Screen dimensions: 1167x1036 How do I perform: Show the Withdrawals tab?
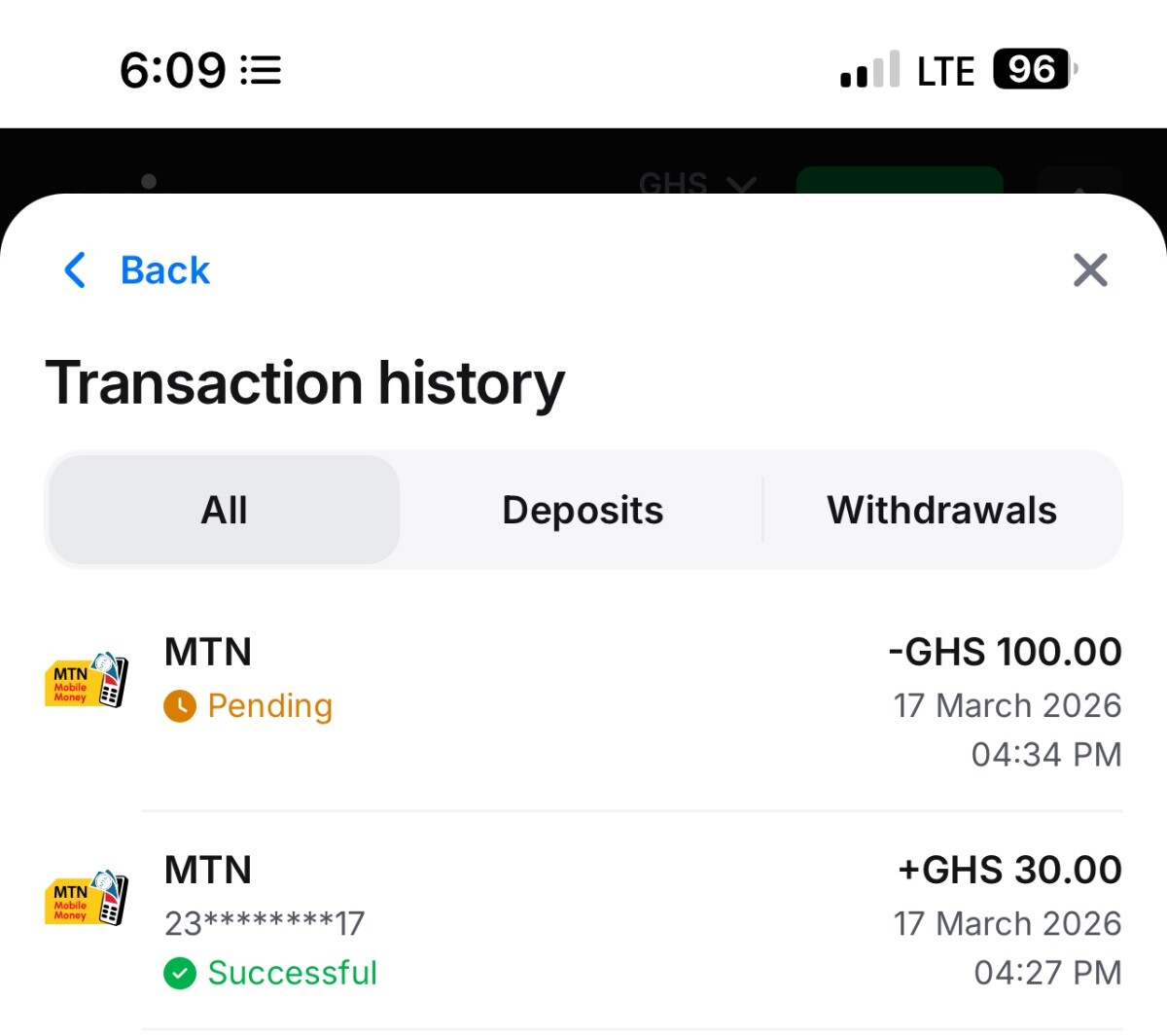tap(941, 510)
